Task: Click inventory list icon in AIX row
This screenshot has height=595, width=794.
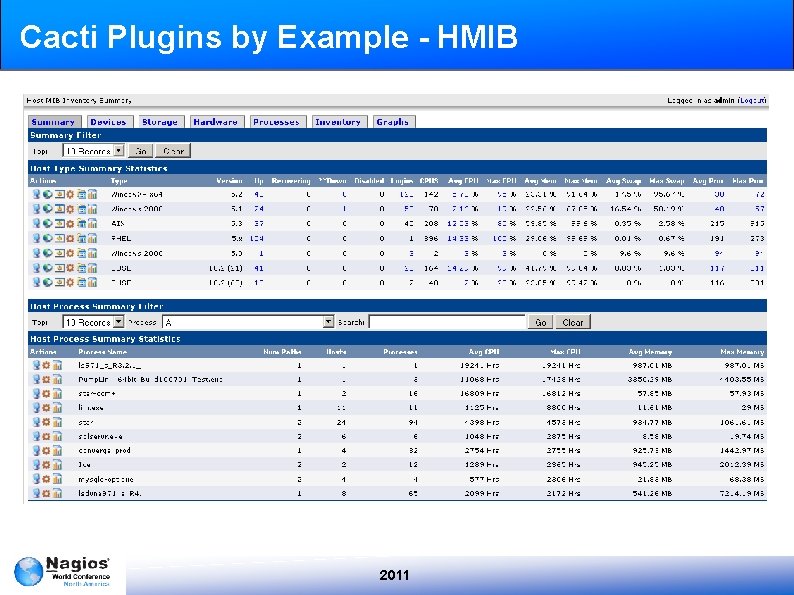Action: click(x=82, y=223)
